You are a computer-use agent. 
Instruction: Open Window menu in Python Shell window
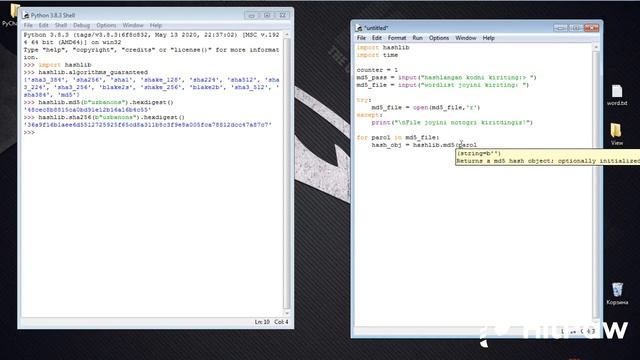coord(133,25)
